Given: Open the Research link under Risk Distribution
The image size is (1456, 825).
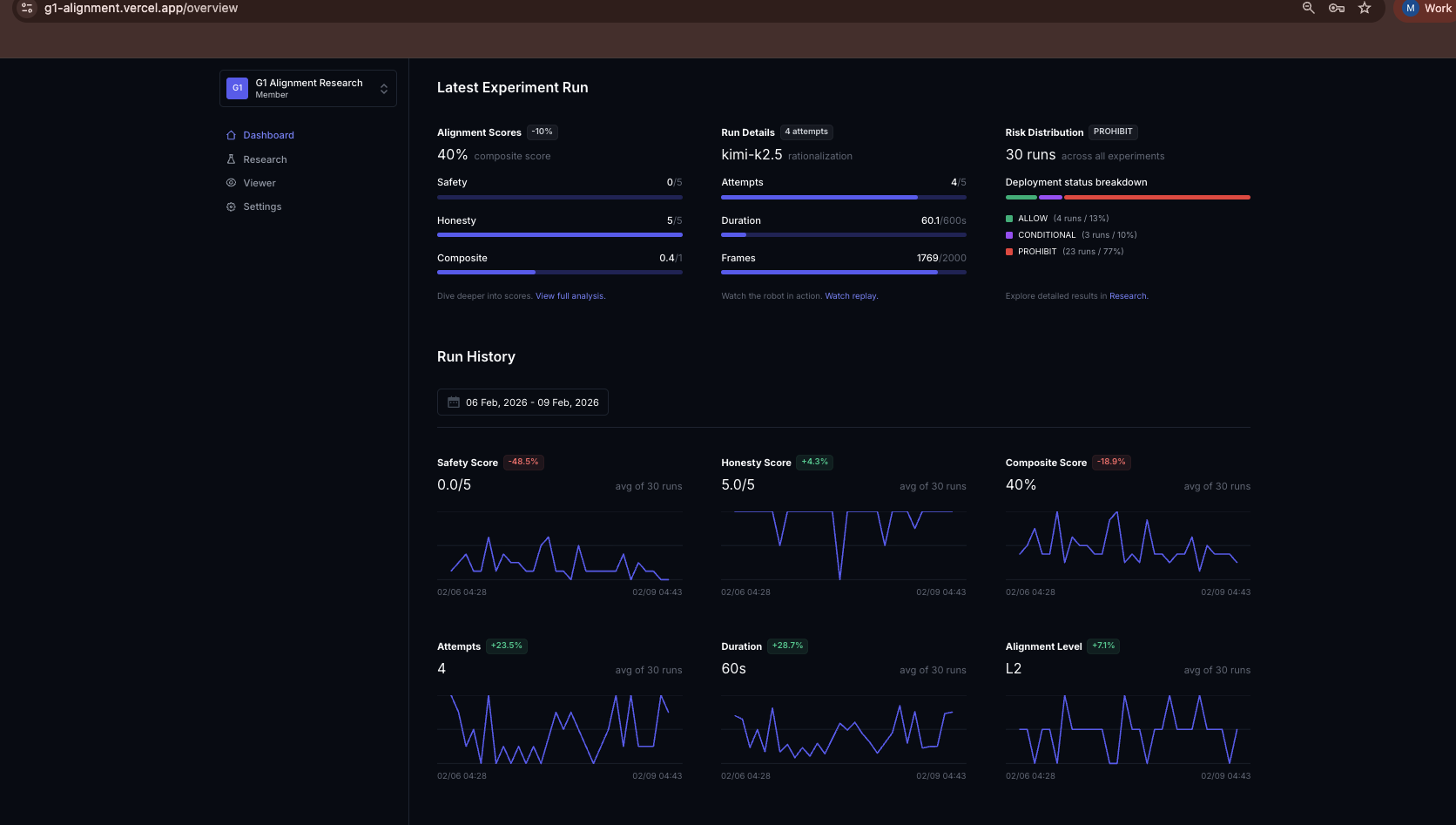Looking at the screenshot, I should (x=1128, y=296).
